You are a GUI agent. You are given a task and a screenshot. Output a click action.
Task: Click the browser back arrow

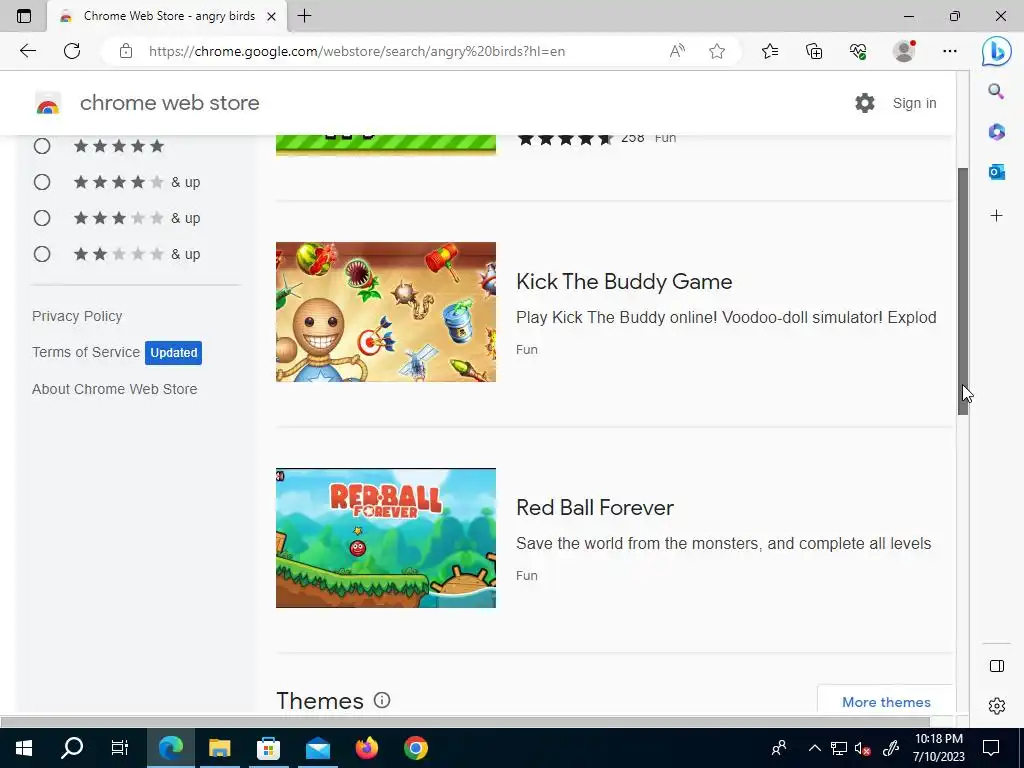click(27, 51)
